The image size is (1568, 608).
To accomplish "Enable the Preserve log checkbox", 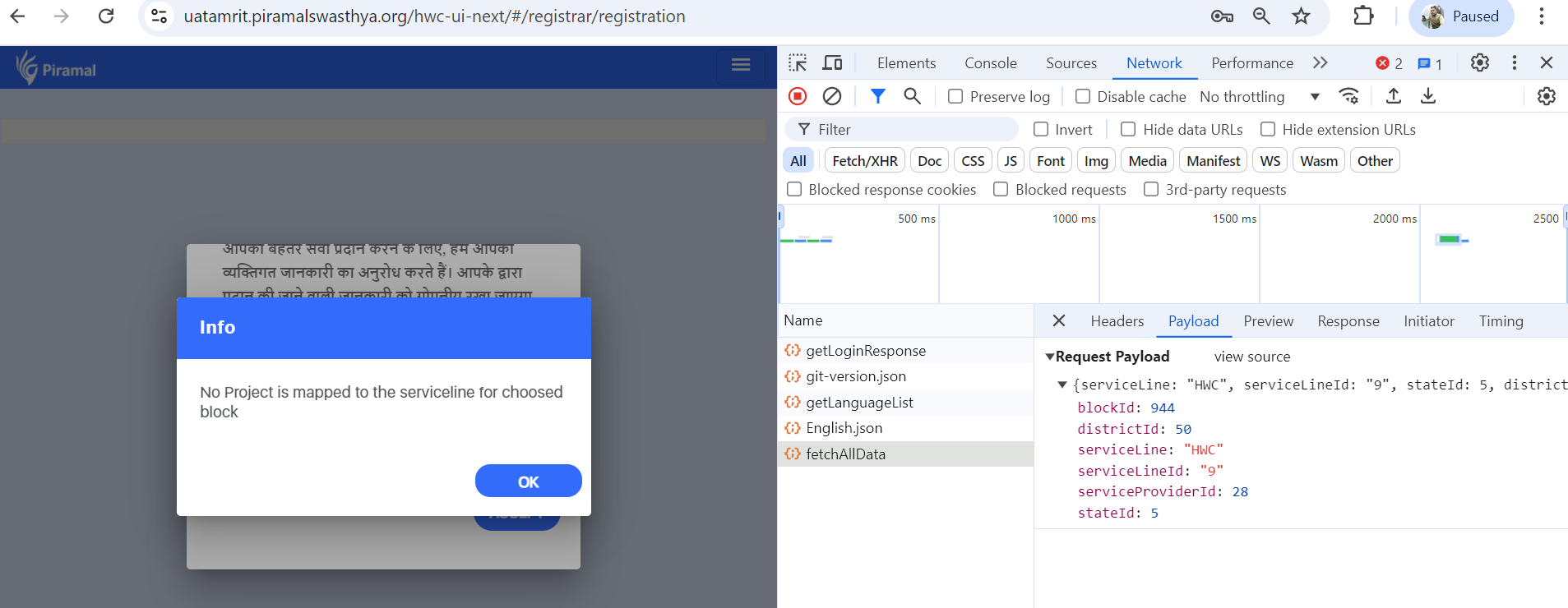I will 955,97.
